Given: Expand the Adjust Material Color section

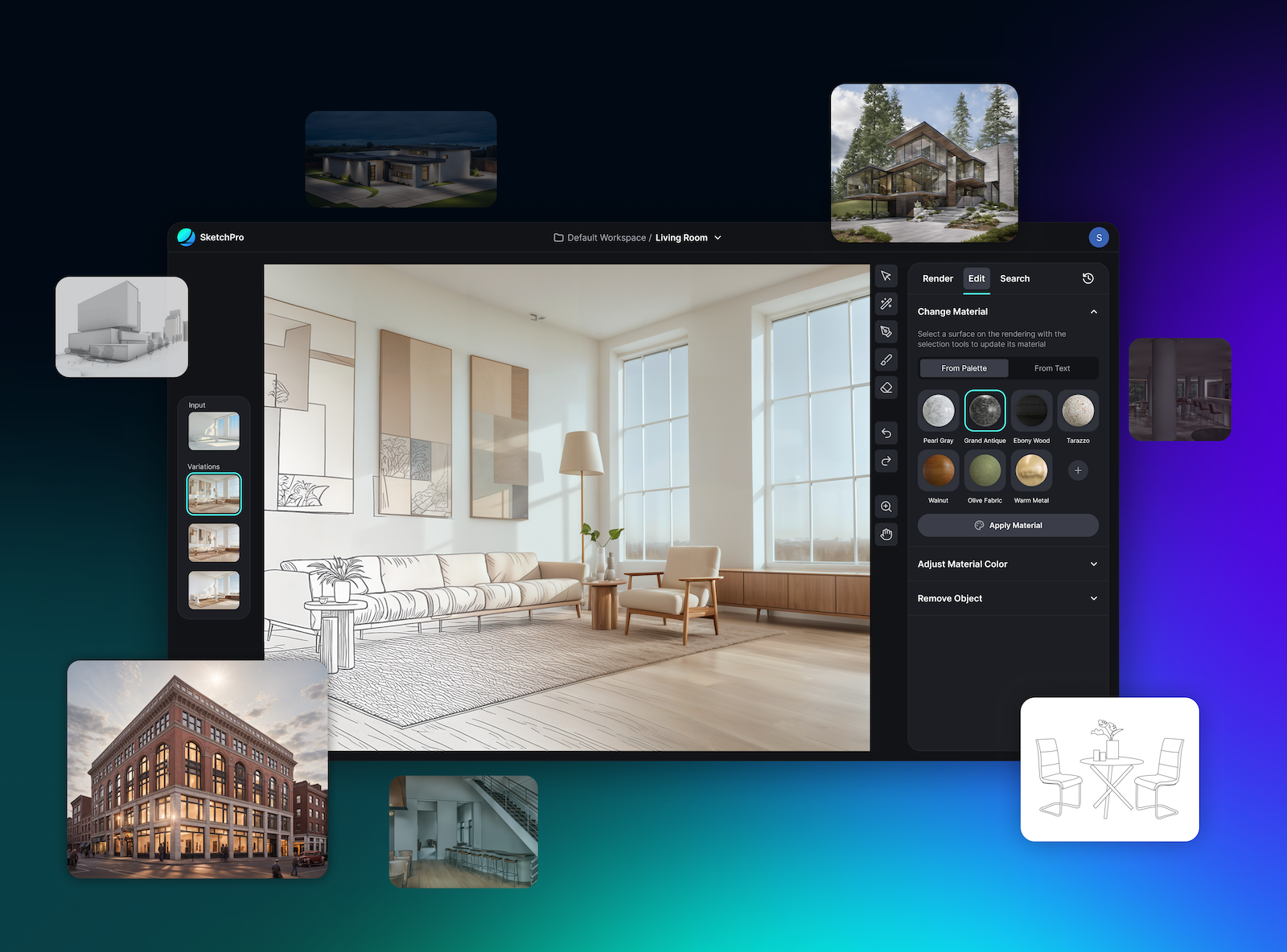Looking at the screenshot, I should [1093, 564].
